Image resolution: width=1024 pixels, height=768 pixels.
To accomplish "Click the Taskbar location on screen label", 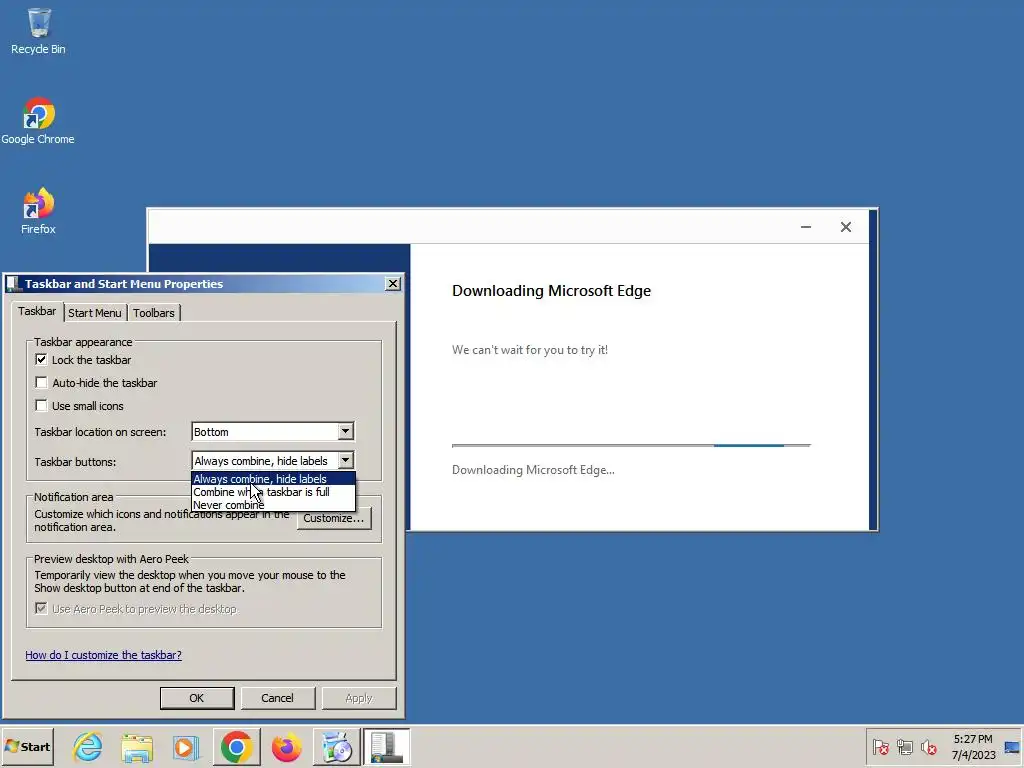I will (100, 432).
